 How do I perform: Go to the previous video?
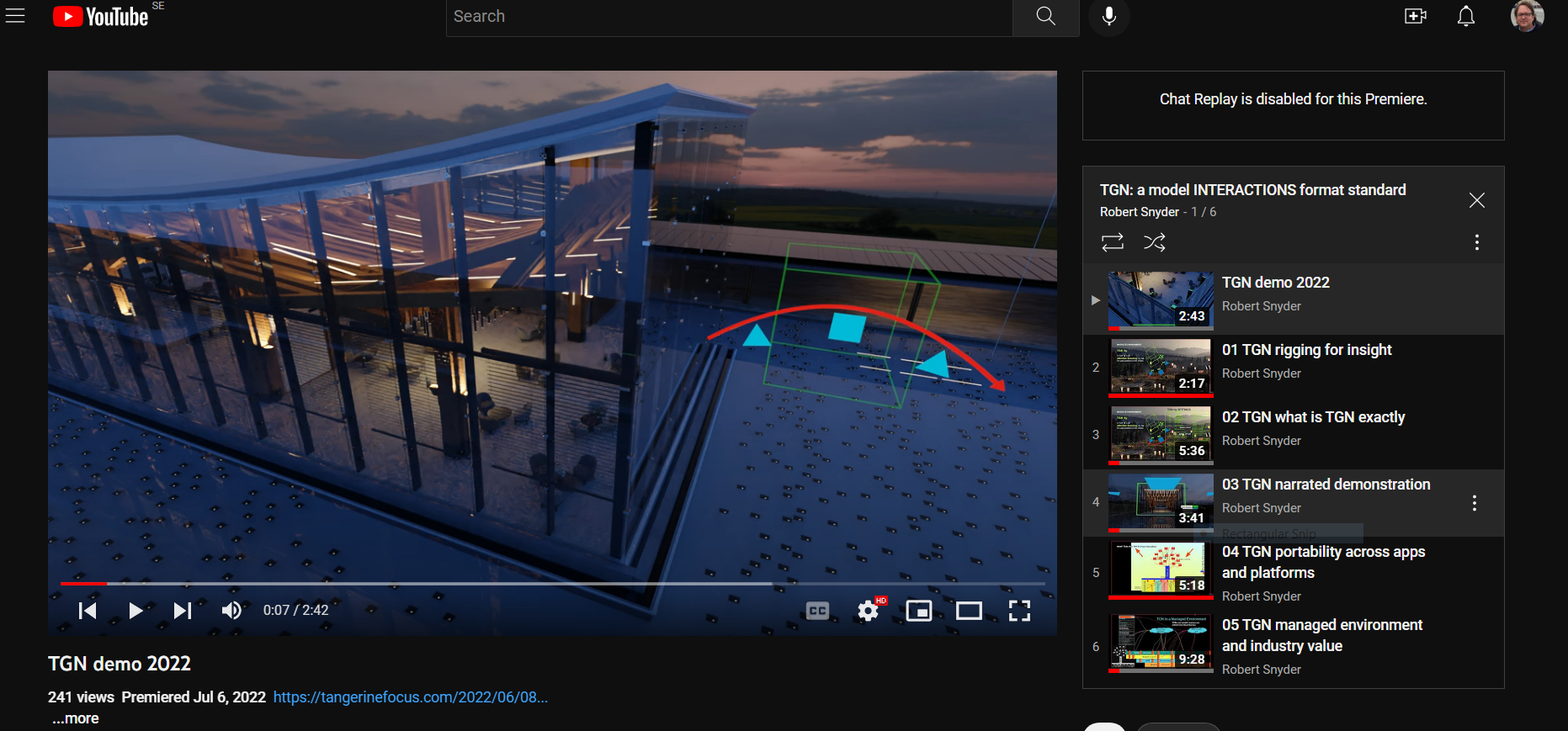click(x=87, y=611)
